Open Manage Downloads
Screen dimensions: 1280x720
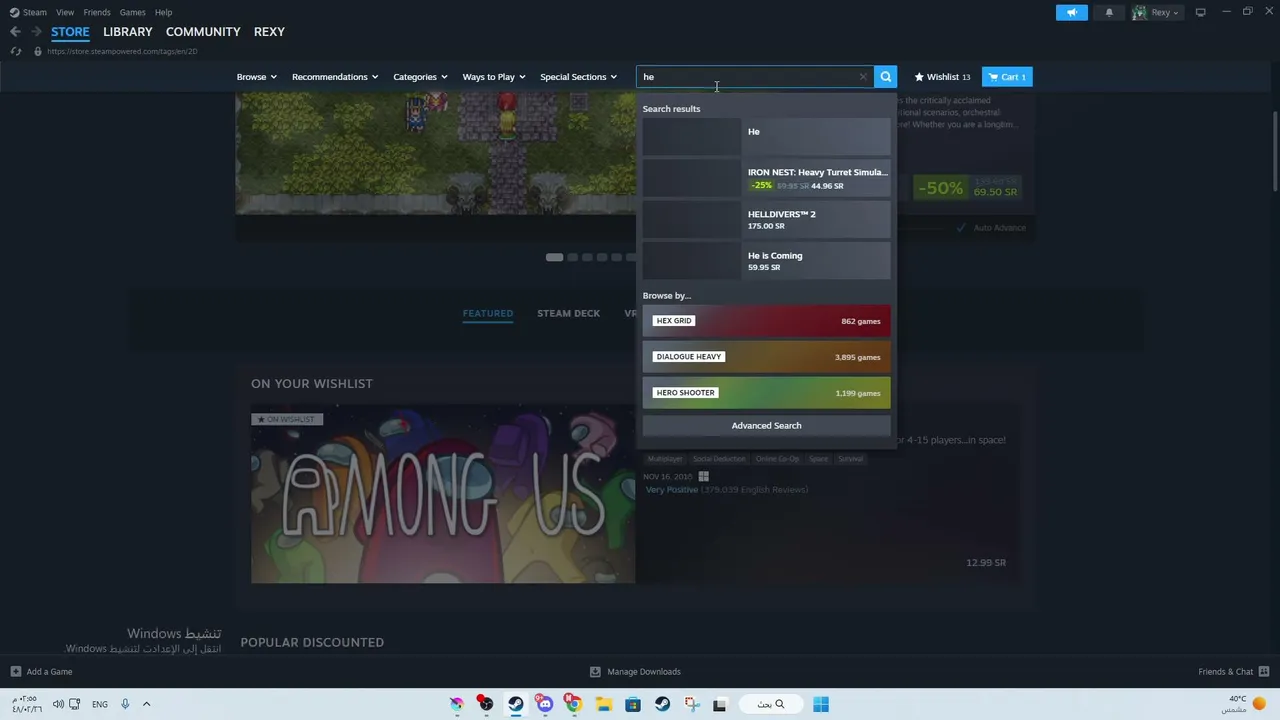pyautogui.click(x=644, y=672)
